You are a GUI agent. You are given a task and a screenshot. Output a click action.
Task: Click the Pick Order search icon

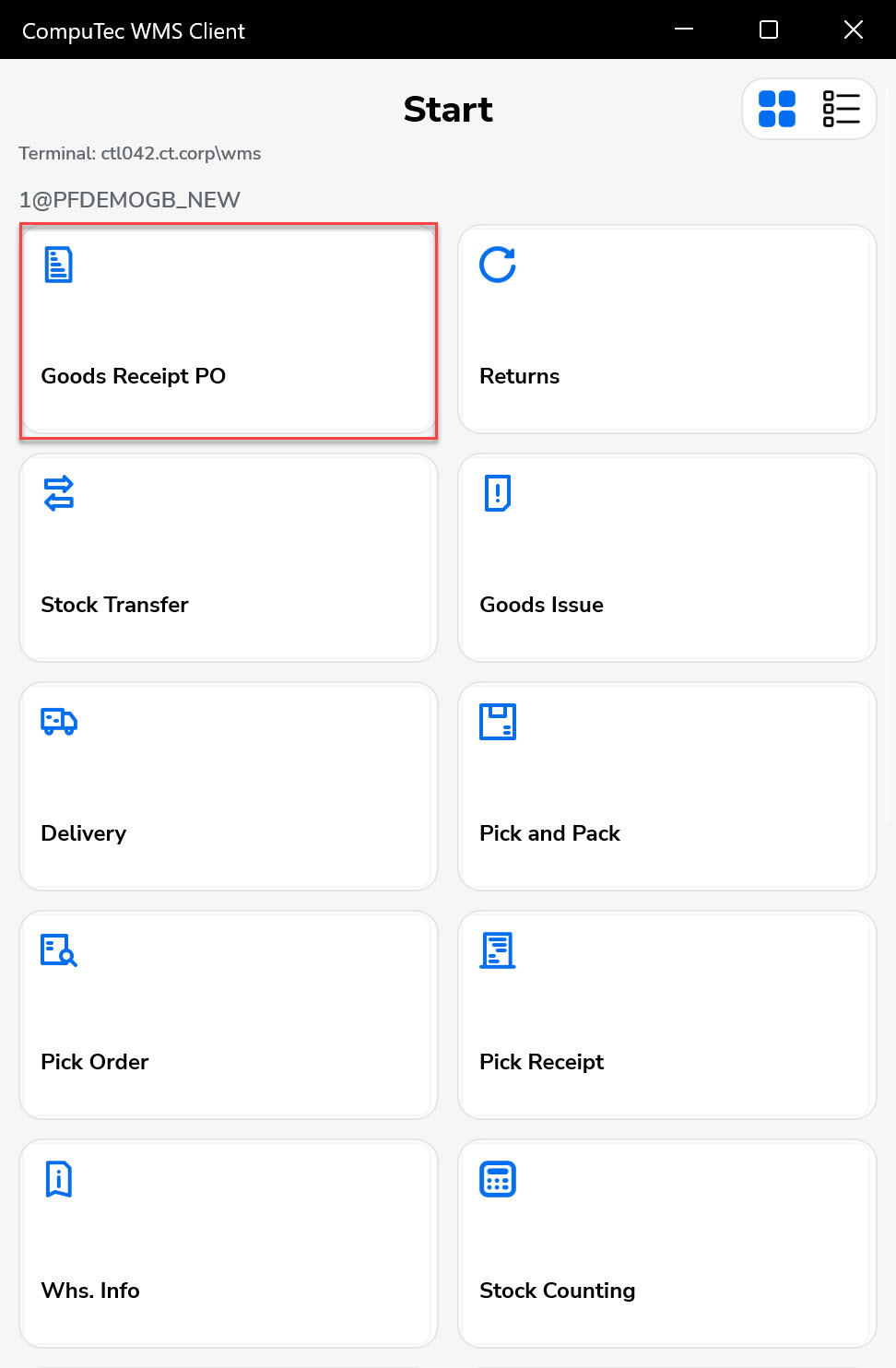59,950
